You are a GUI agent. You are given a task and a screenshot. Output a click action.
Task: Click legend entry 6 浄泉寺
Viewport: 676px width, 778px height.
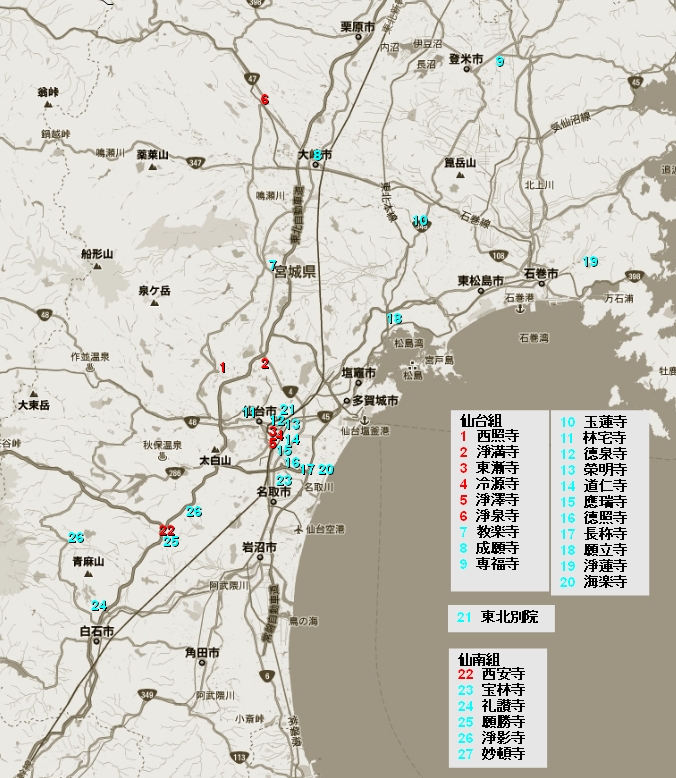tap(489, 516)
